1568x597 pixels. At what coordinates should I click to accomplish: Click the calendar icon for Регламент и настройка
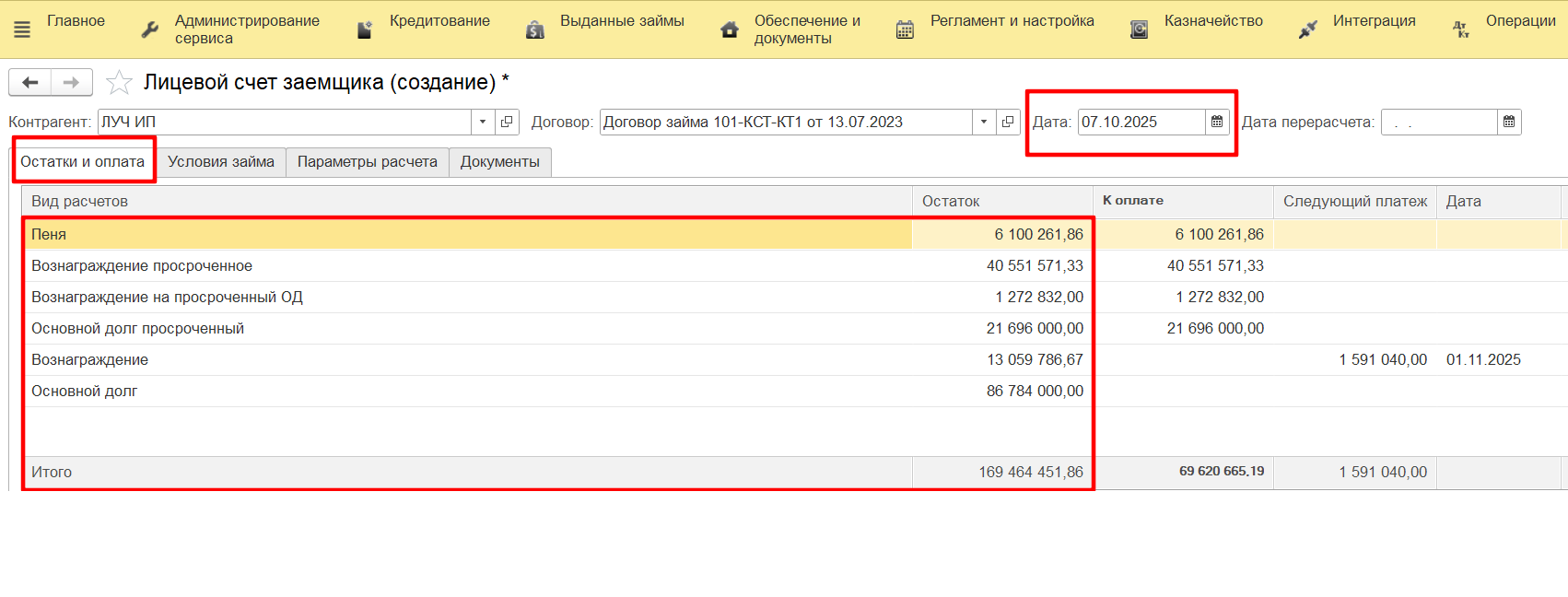(906, 29)
